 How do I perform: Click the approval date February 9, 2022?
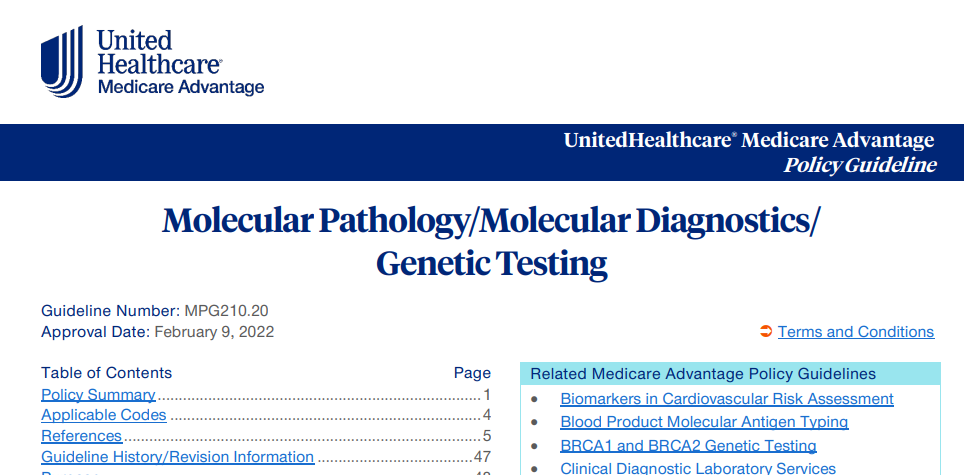(214, 332)
